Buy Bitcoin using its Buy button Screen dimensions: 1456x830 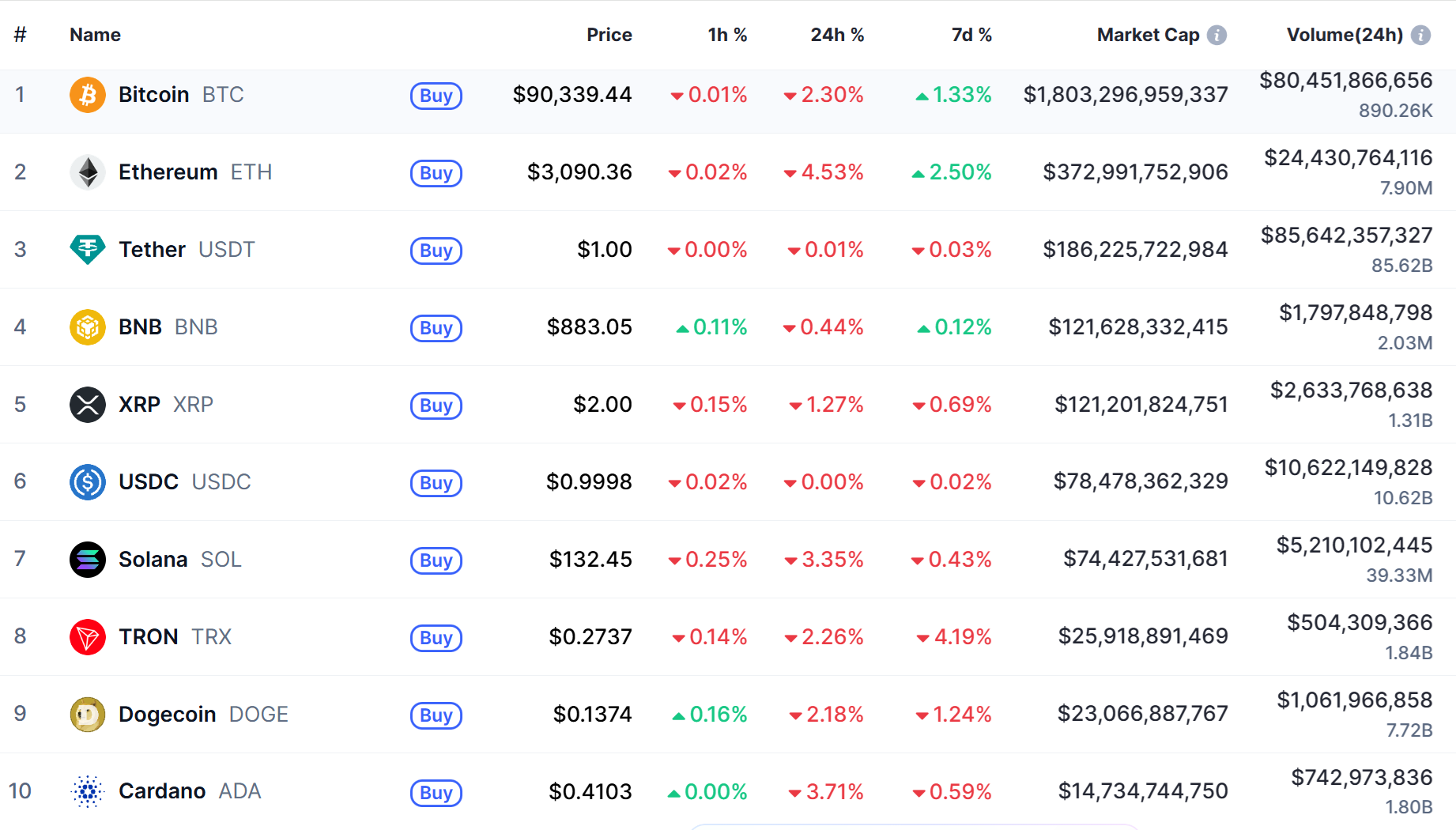coord(436,96)
